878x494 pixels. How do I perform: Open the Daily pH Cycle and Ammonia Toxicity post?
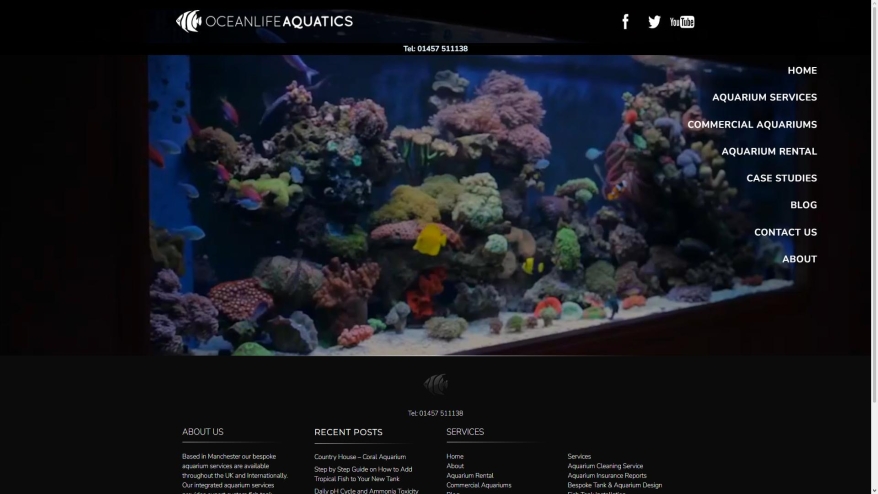[x=366, y=491]
